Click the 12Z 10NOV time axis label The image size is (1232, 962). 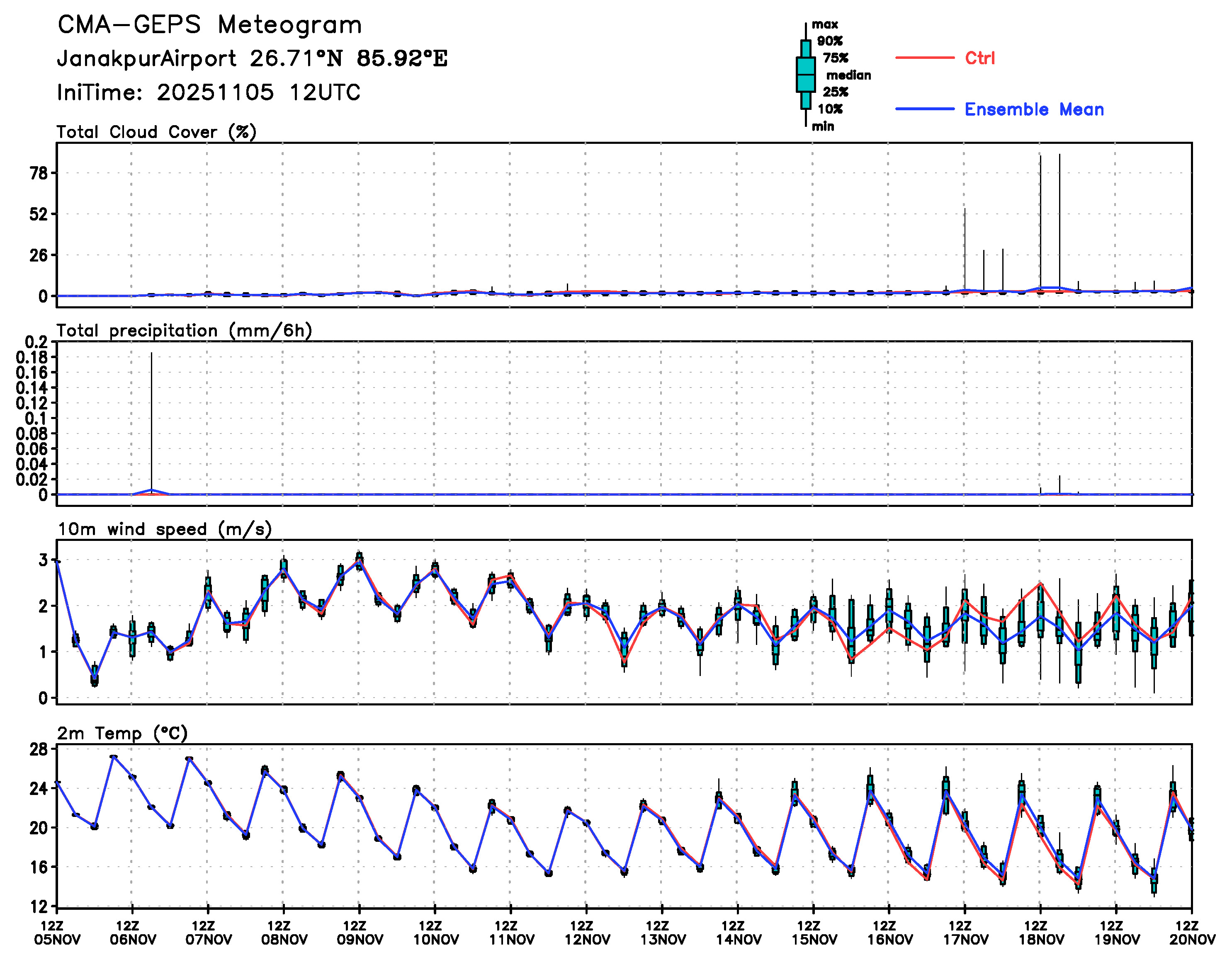435,933
